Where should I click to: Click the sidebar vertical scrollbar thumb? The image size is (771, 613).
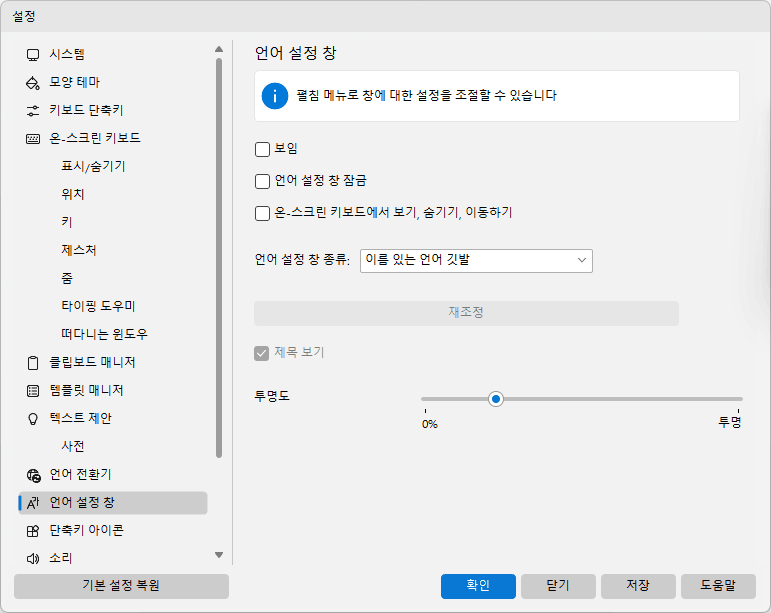click(x=219, y=258)
